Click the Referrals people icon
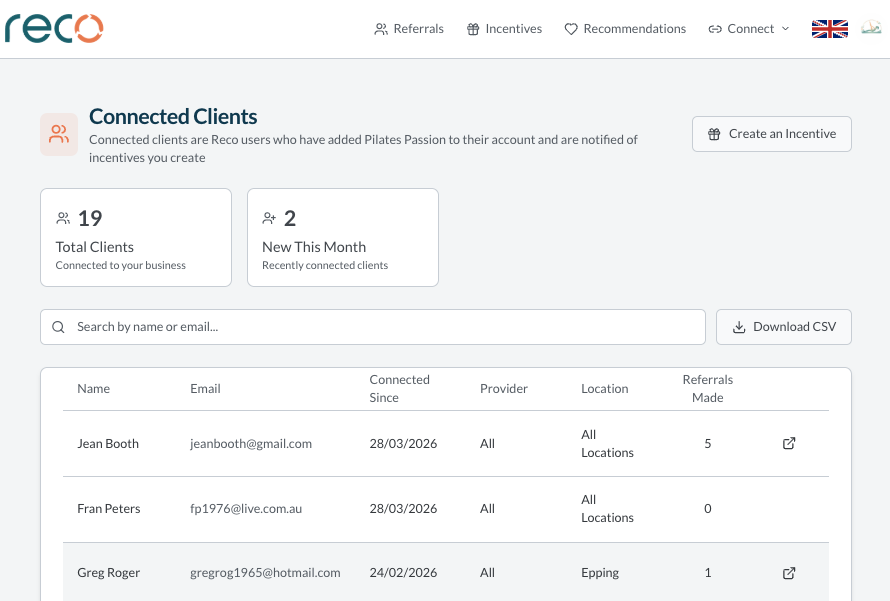This screenshot has width=890, height=601. coord(380,29)
